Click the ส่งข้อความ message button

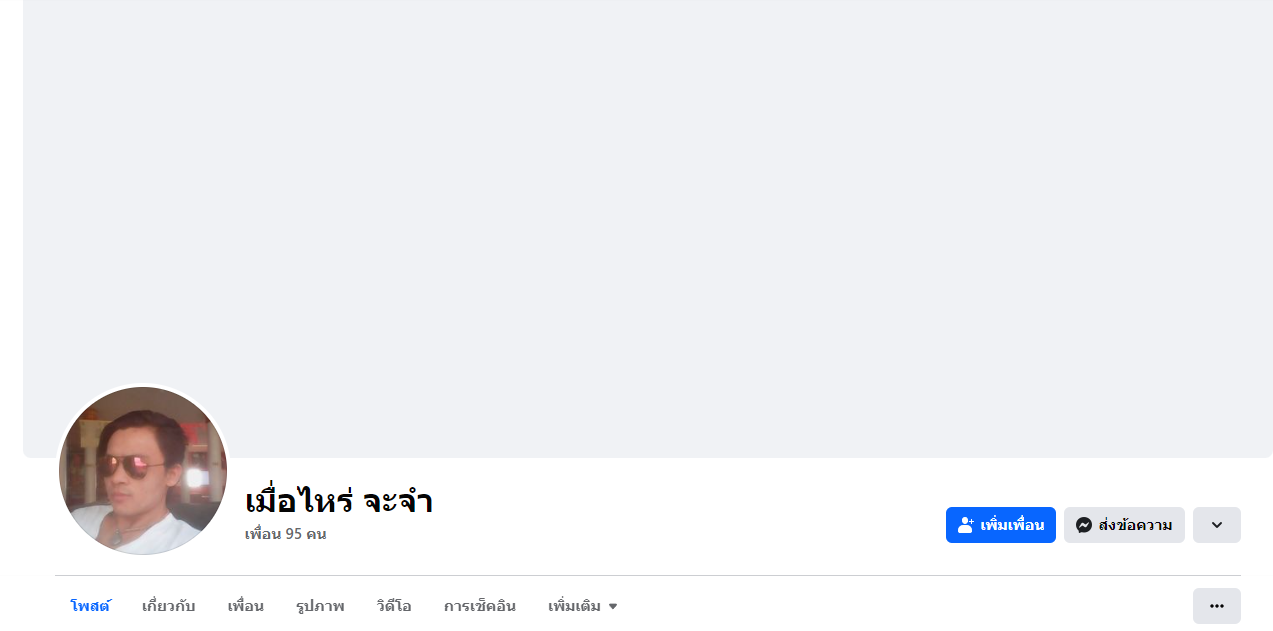pyautogui.click(x=1124, y=525)
